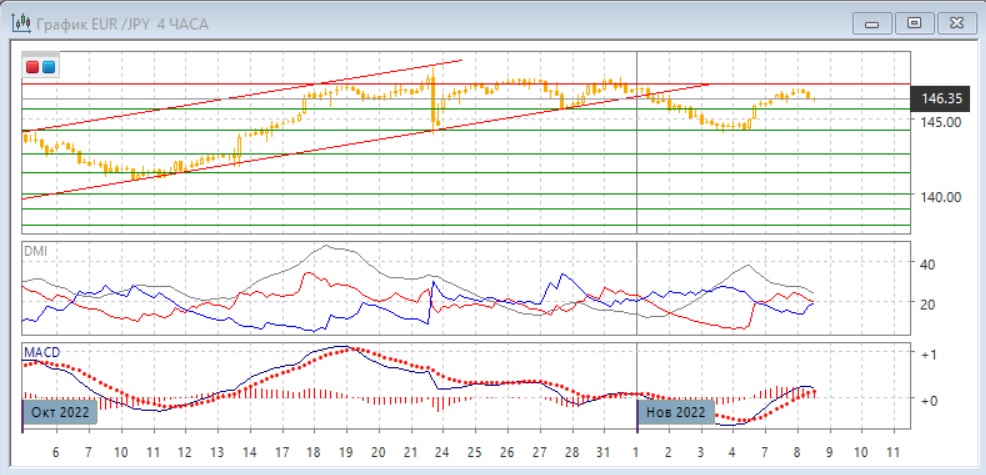The image size is (986, 475).
Task: Minimize the EUR/JPY chart window
Action: tap(873, 23)
